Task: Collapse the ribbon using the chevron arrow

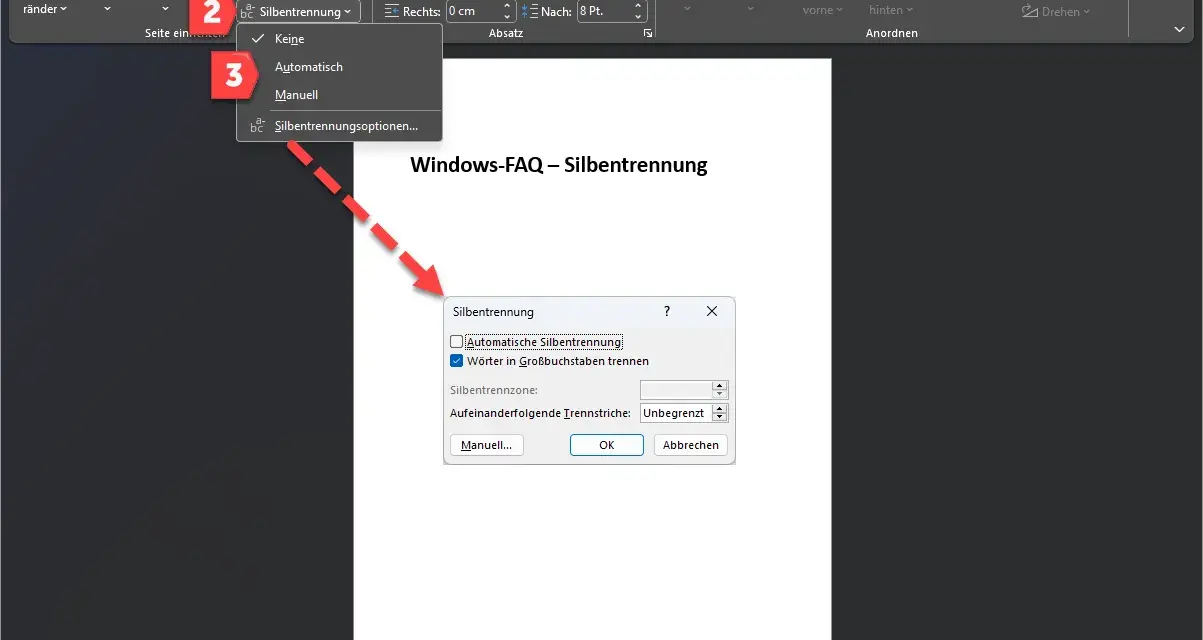Action: [1180, 31]
